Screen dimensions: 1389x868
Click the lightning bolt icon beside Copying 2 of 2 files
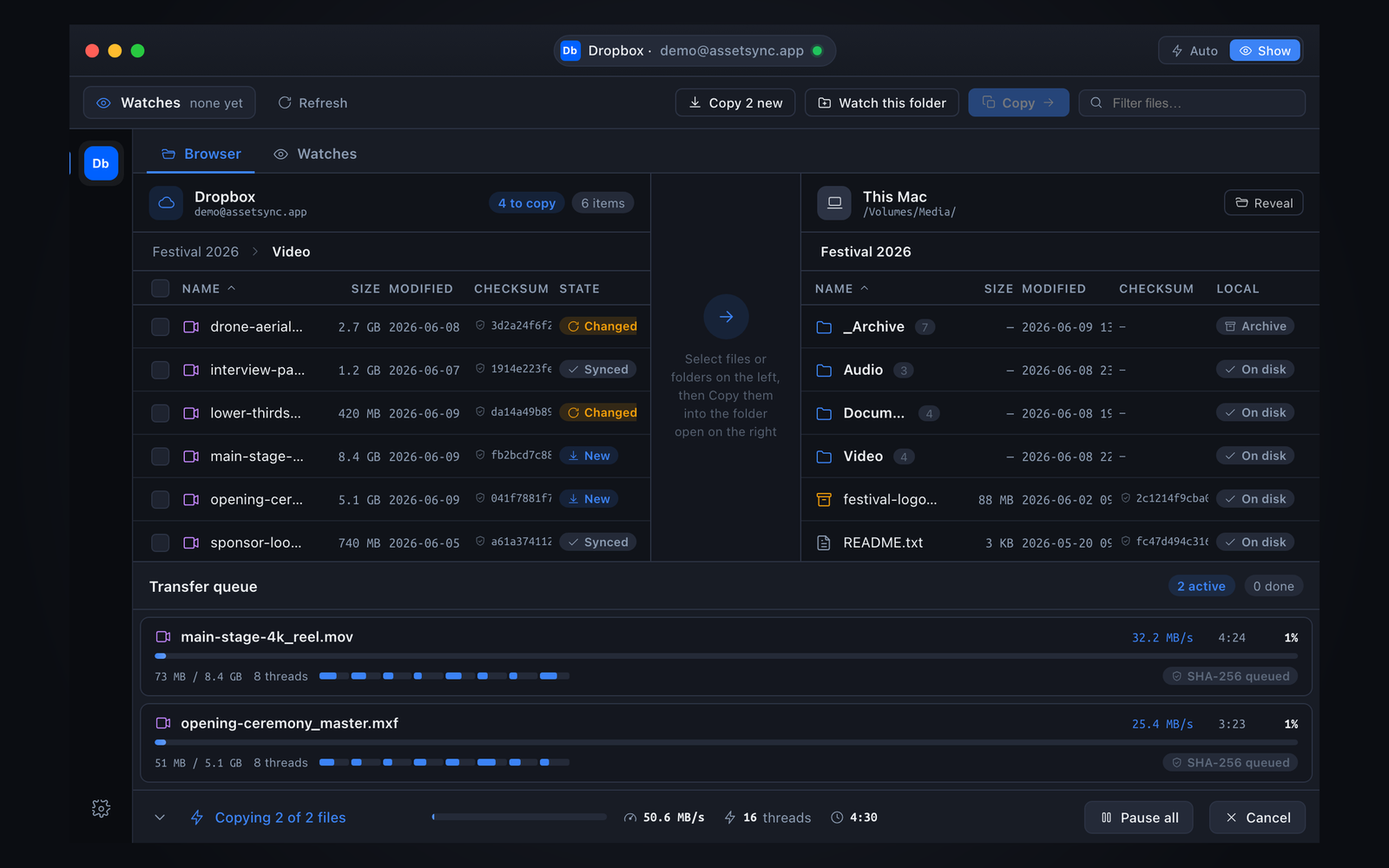(197, 818)
